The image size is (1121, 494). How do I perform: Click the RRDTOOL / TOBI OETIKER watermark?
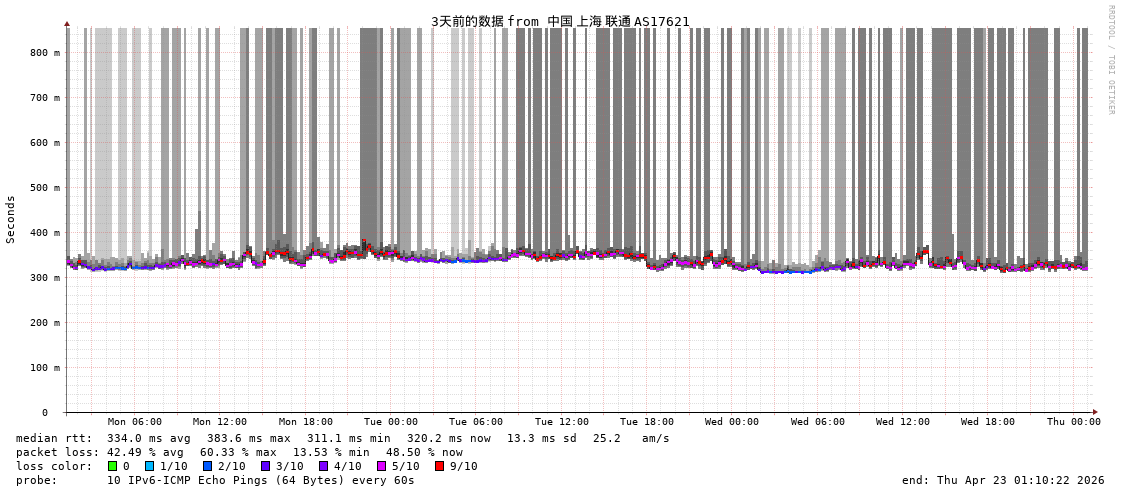1110,59
